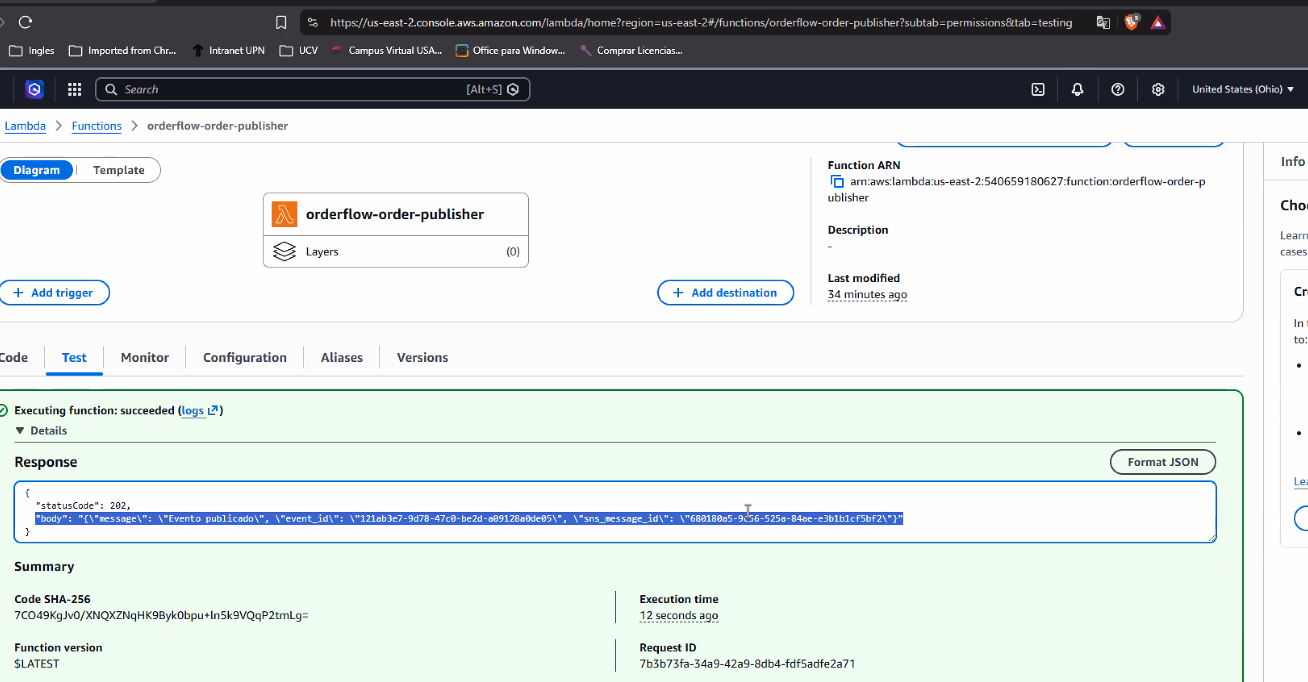The width and height of the screenshot is (1308, 682).
Task: Open the Code tab
Action: pyautogui.click(x=14, y=357)
